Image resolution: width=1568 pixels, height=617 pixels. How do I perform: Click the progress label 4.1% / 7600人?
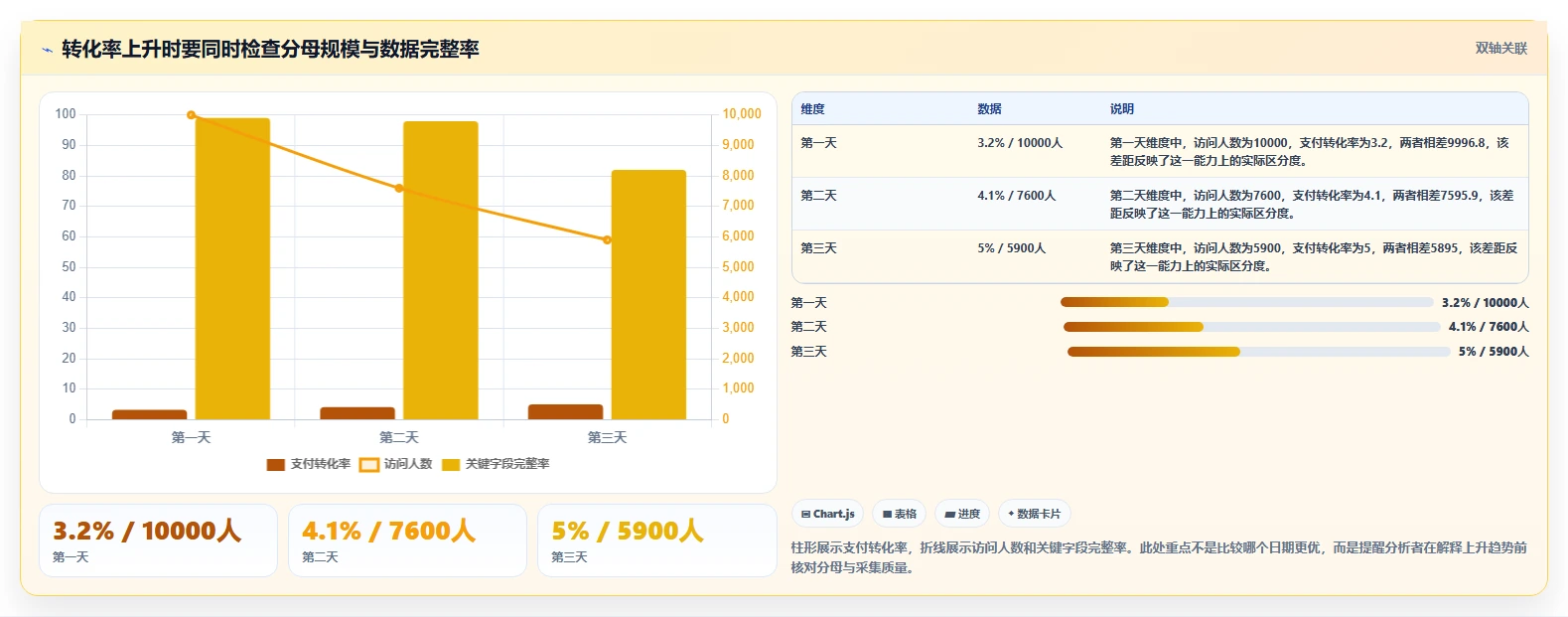click(x=1489, y=327)
